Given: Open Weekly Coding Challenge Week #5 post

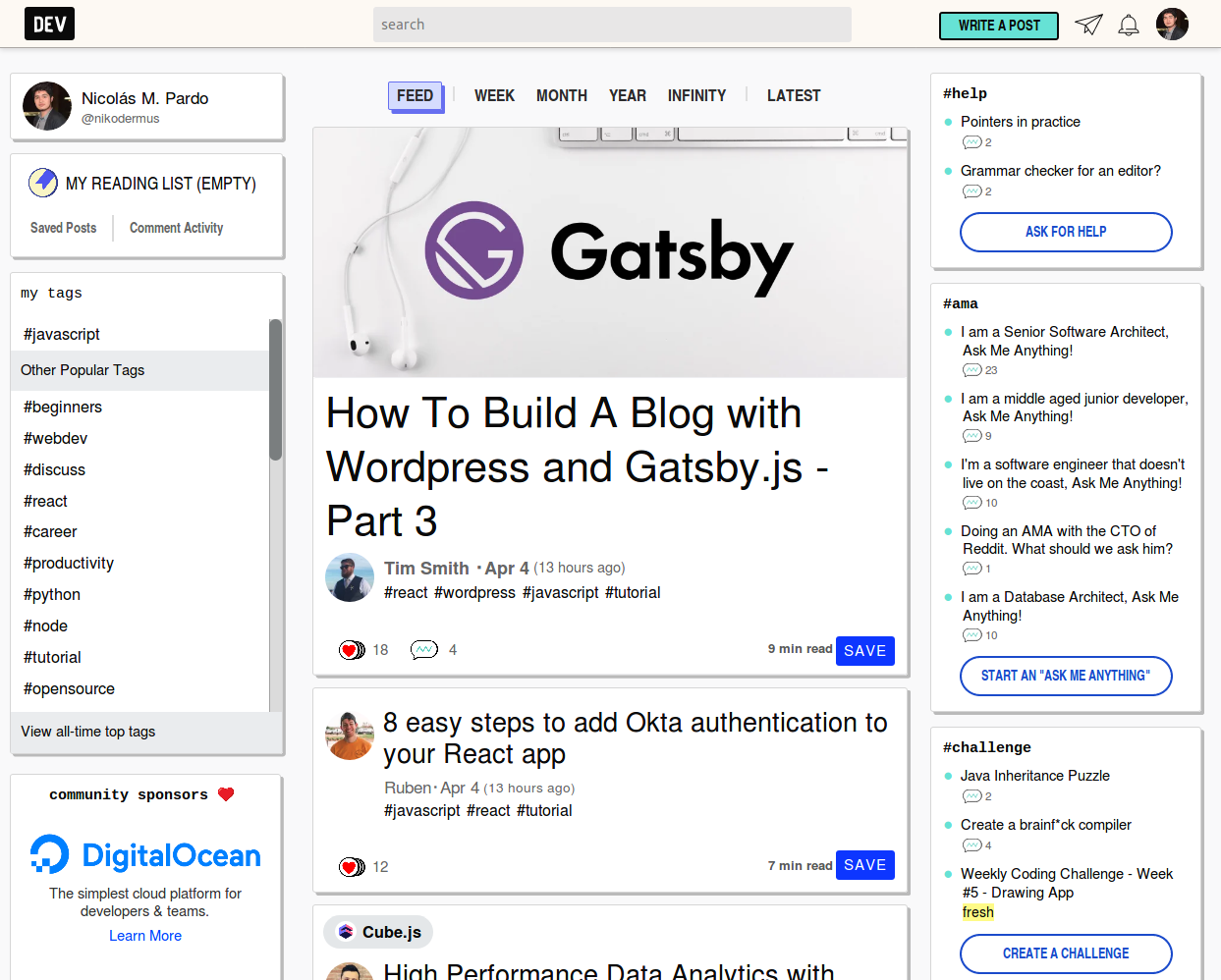Looking at the screenshot, I should coord(1067,883).
